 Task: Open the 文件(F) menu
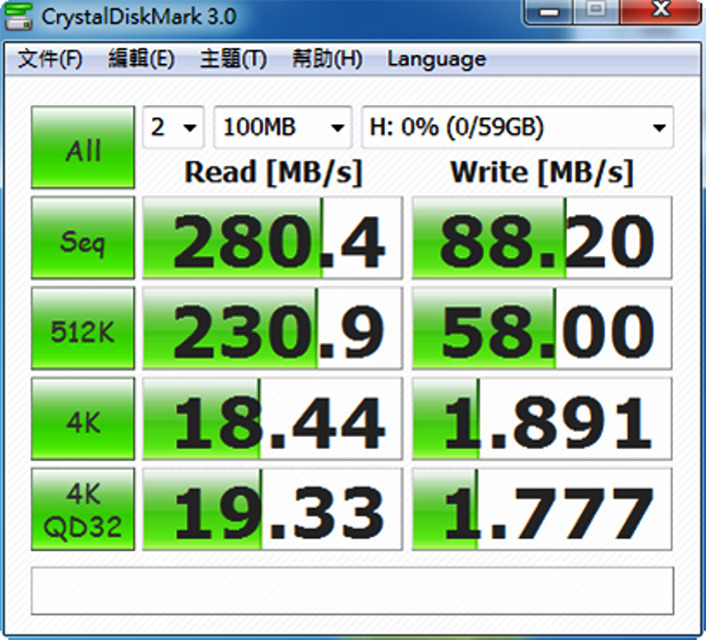[50, 59]
